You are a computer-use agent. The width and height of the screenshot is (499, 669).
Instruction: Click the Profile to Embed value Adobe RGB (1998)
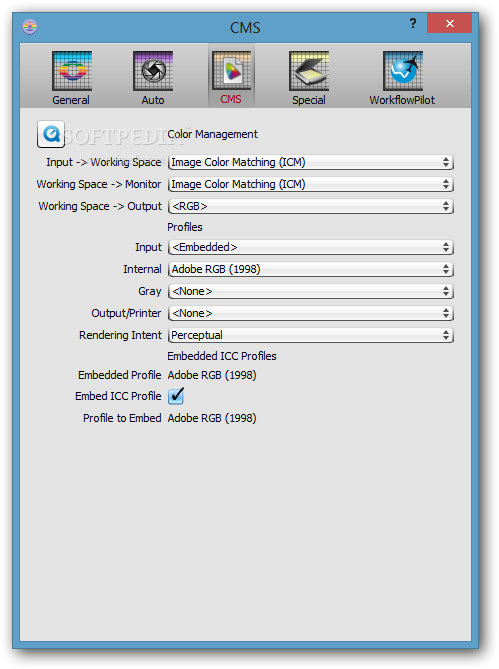pos(212,418)
